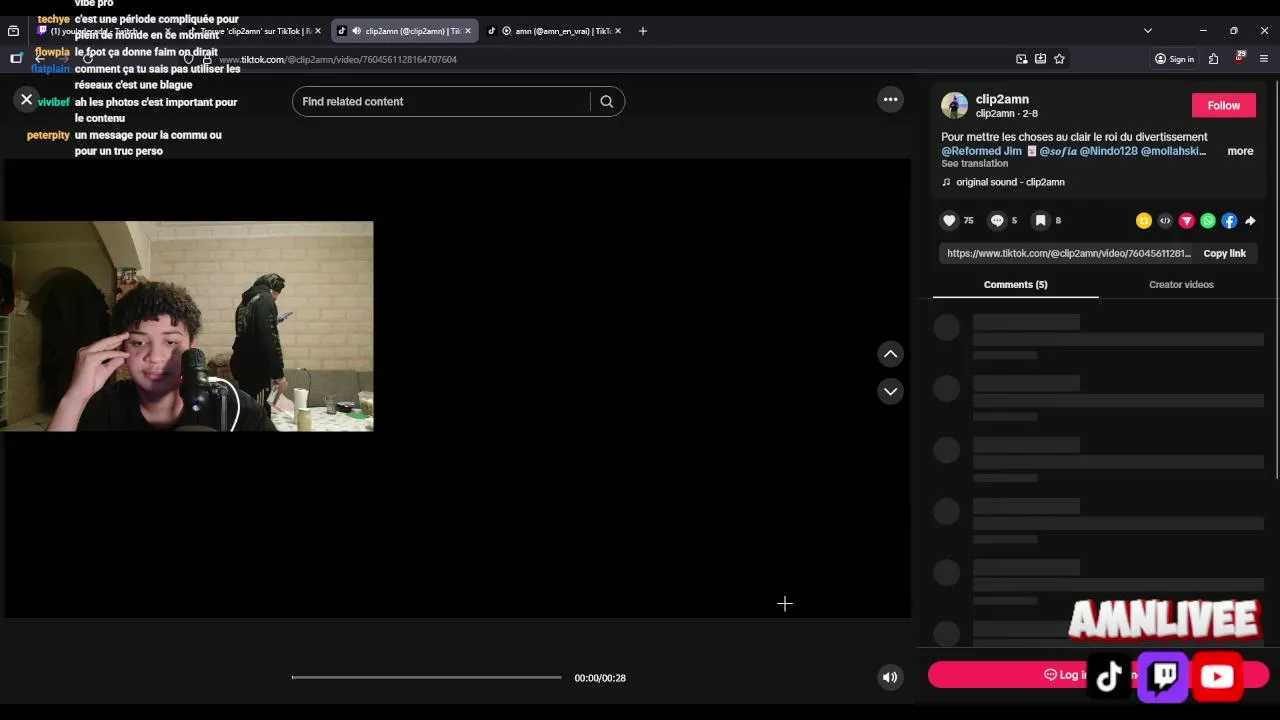The width and height of the screenshot is (1280, 720).
Task: Open the list all tabs dropdown chevron
Action: (1147, 31)
